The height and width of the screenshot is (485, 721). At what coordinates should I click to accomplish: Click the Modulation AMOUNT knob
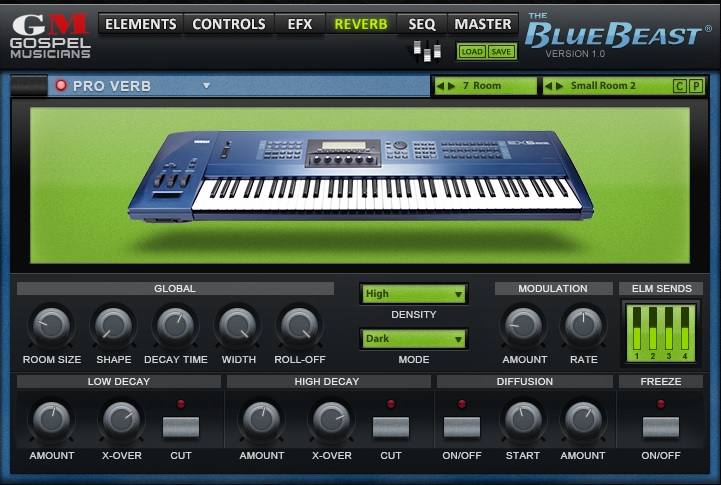(523, 325)
